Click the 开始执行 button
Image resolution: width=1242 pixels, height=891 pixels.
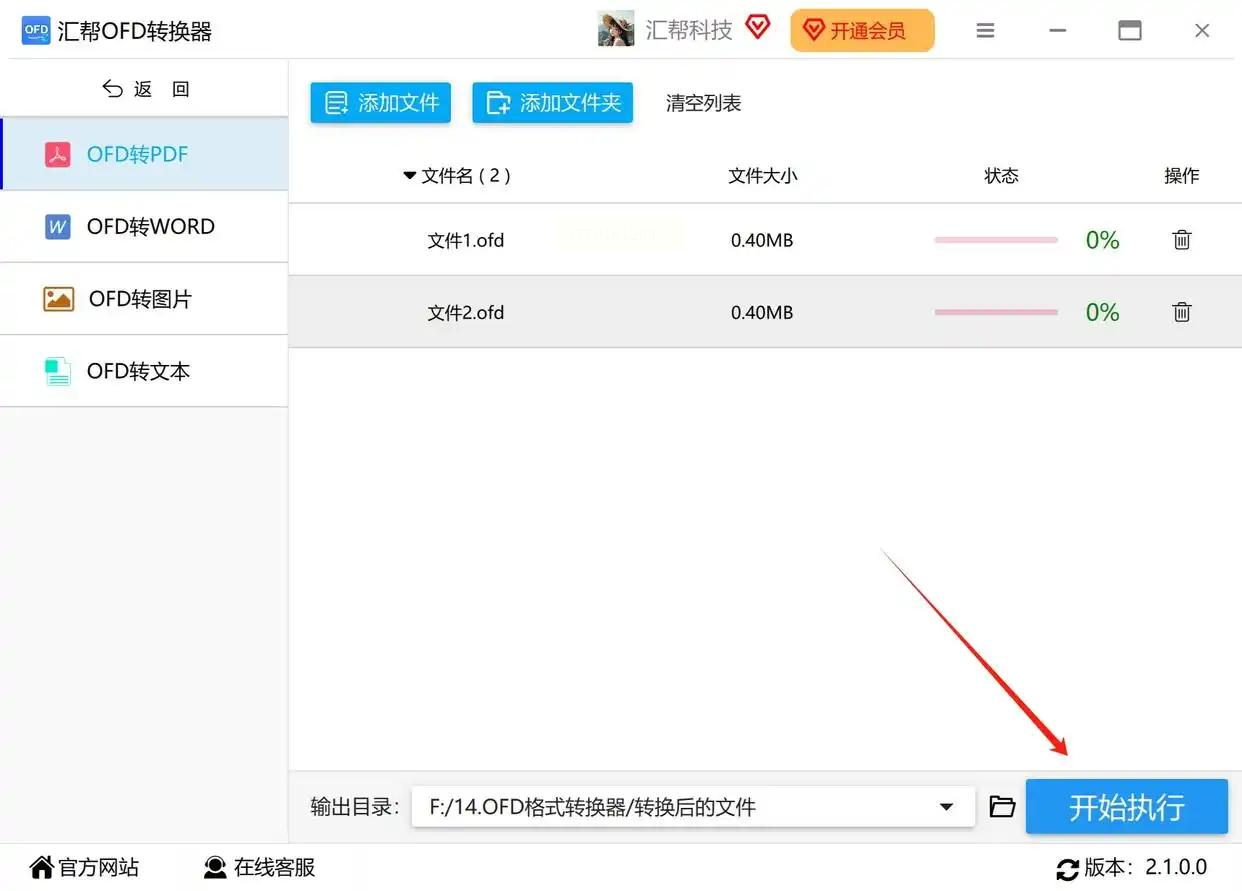click(x=1127, y=807)
